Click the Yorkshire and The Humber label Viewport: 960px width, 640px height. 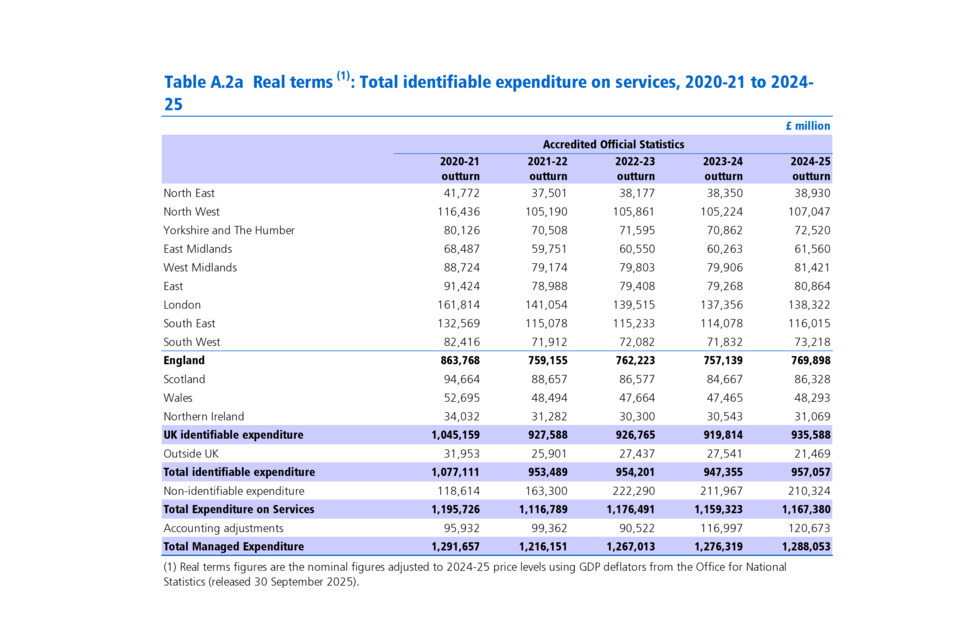tap(229, 230)
